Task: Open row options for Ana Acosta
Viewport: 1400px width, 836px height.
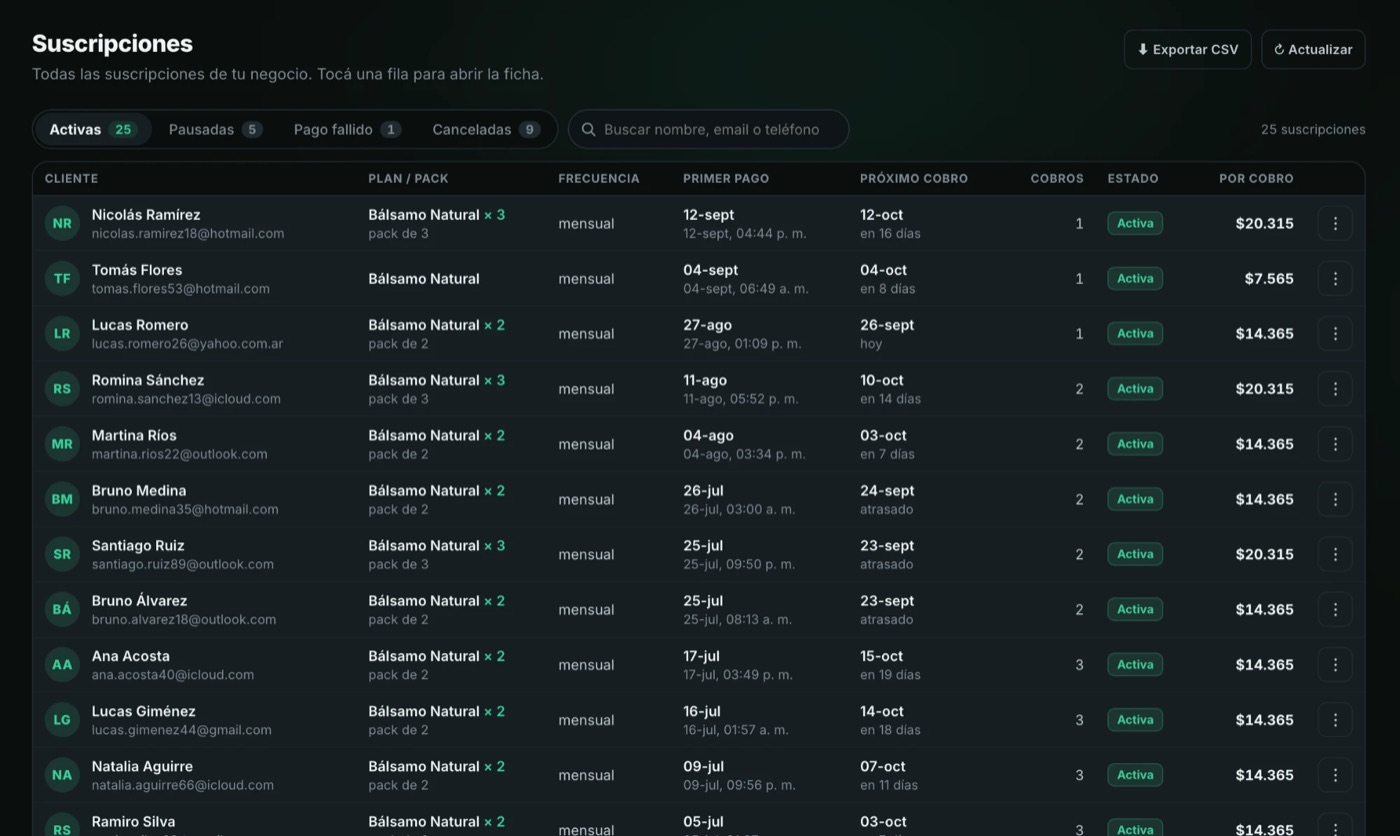Action: pyautogui.click(x=1335, y=665)
